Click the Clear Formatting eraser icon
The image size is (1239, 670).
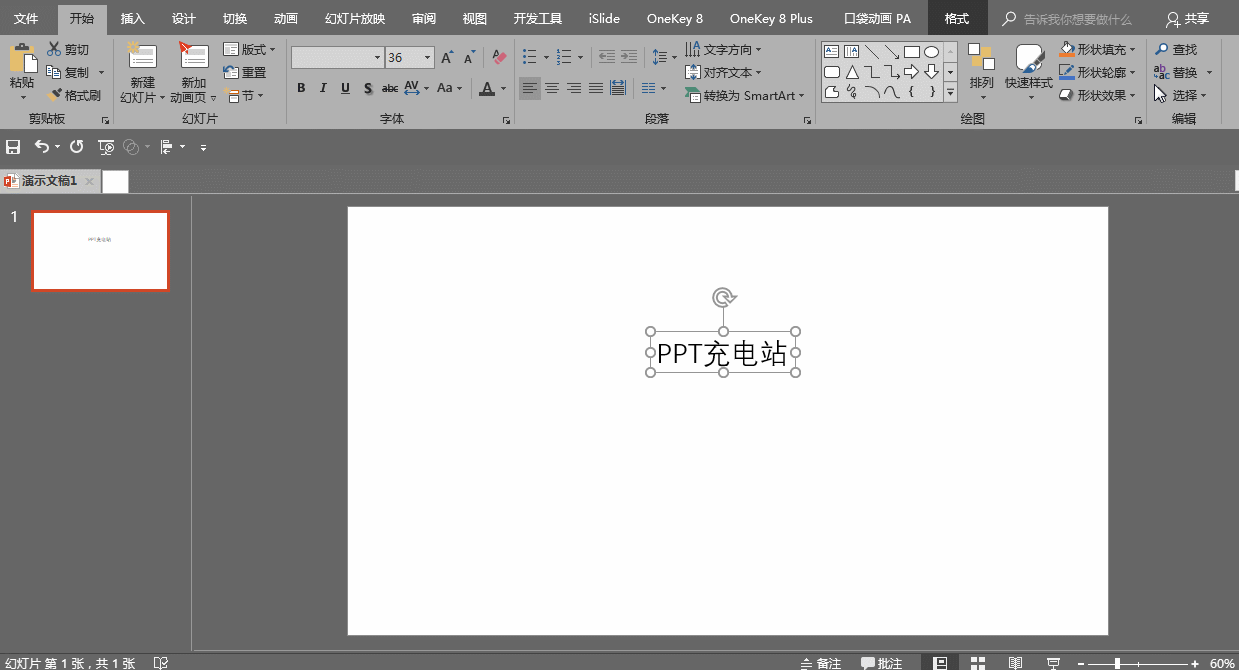point(499,58)
